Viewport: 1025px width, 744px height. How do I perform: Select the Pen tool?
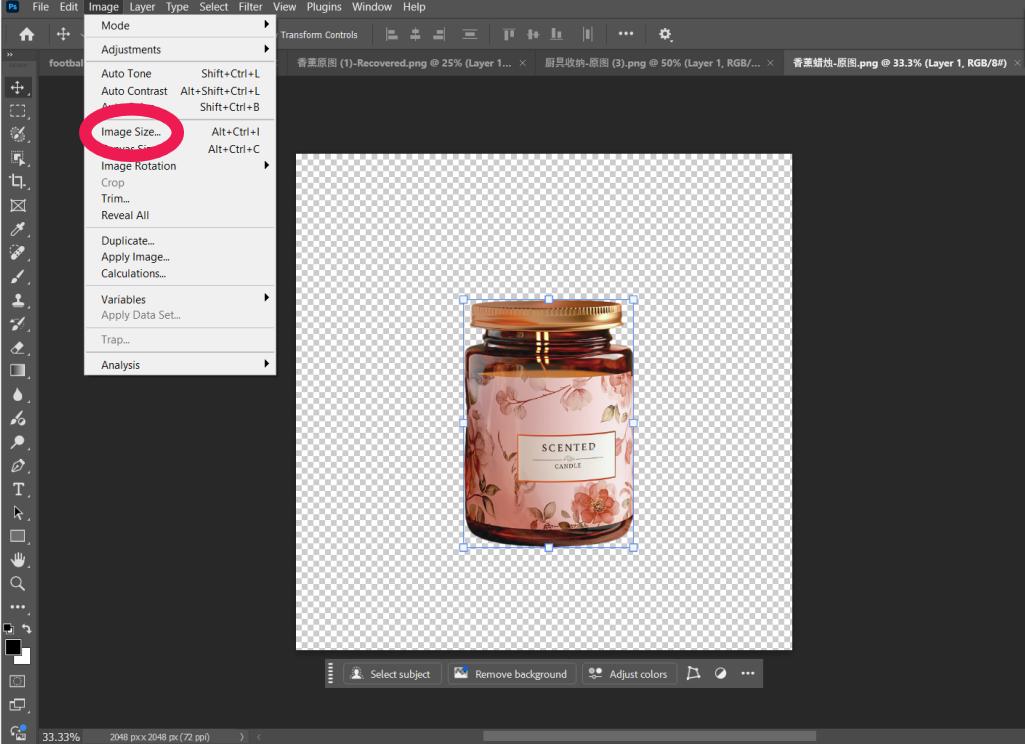coord(18,465)
